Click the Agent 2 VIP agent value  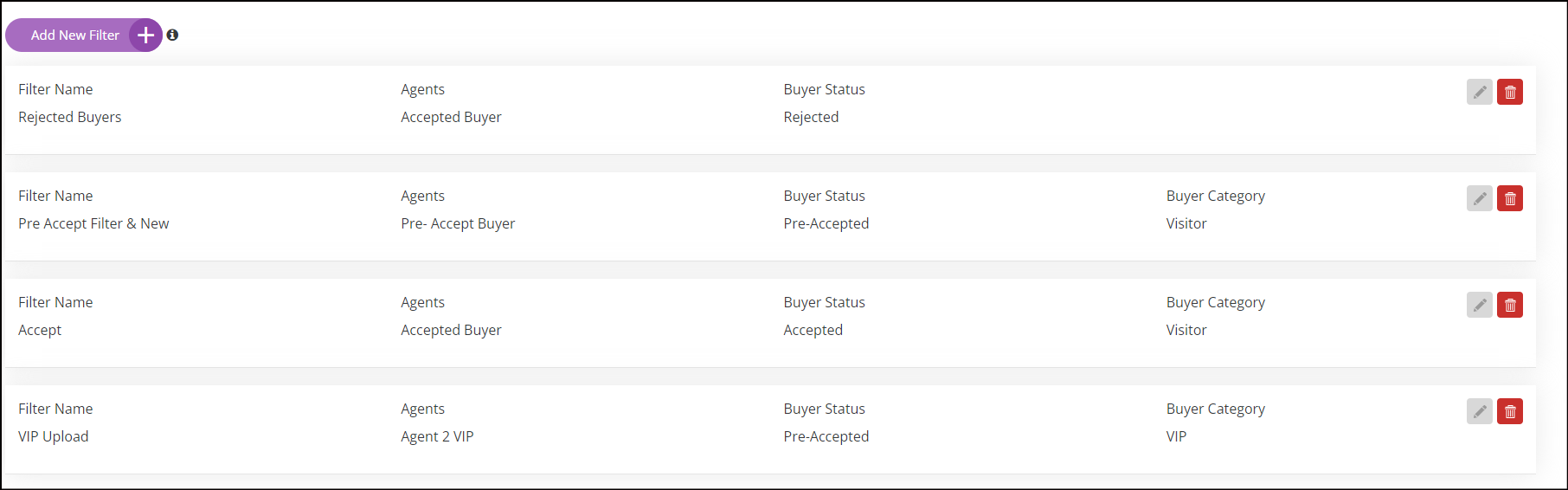pos(437,436)
